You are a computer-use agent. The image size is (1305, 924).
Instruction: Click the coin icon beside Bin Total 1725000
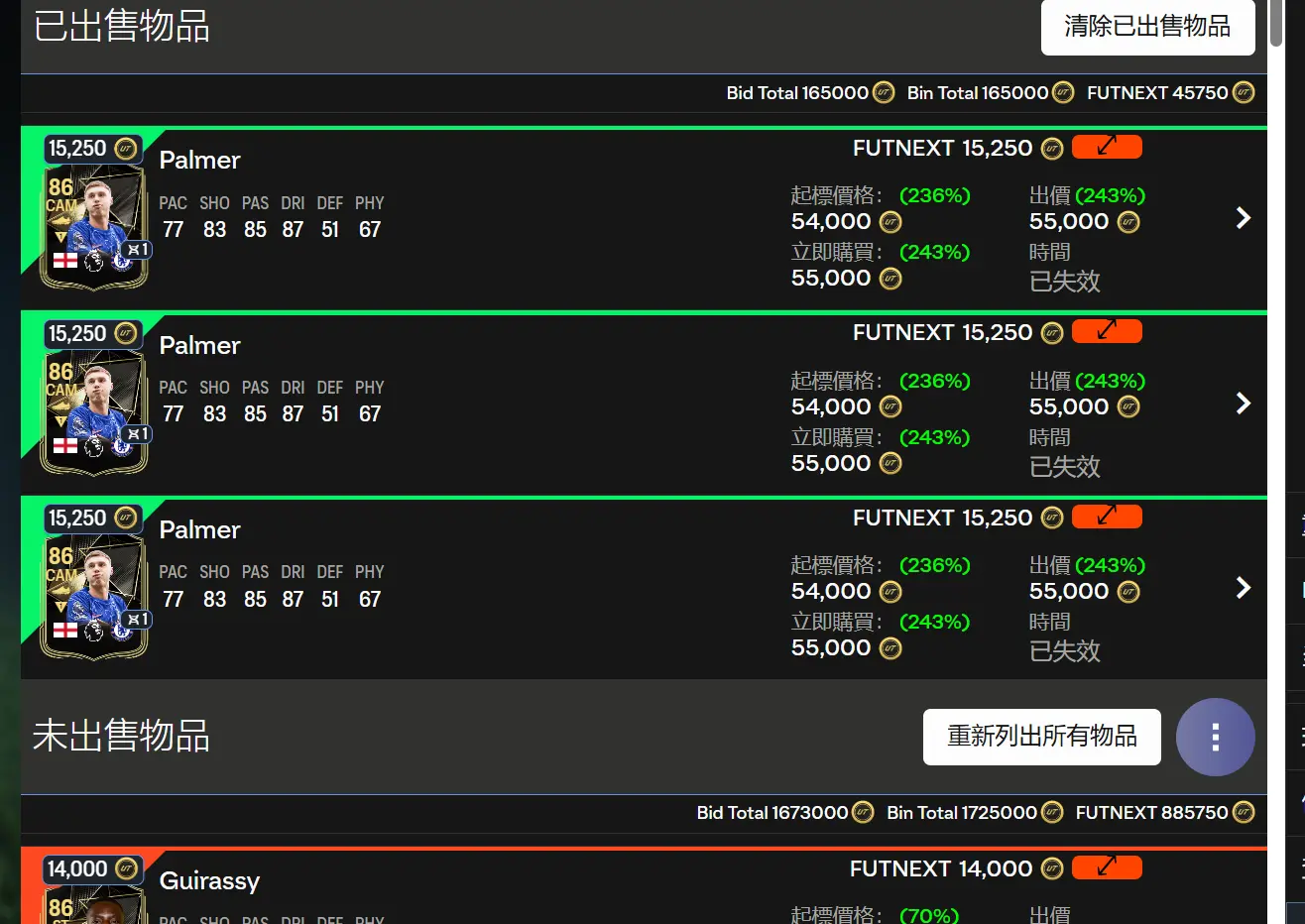1052,812
